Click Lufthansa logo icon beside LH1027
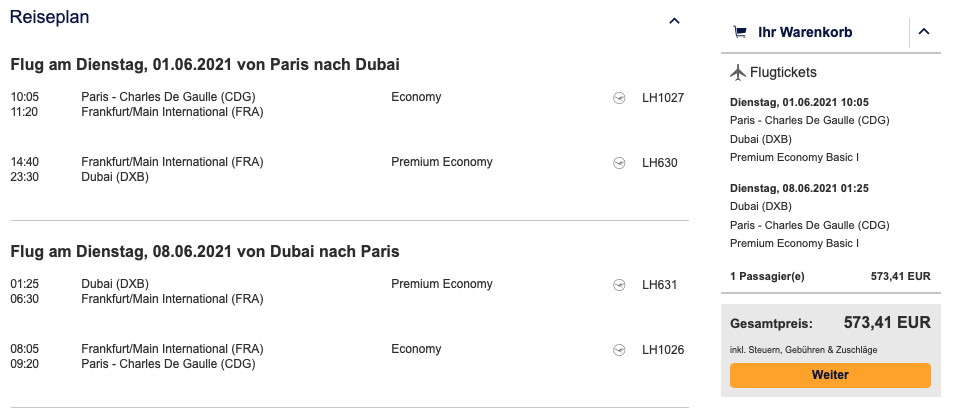This screenshot has height=414, width=978. [x=619, y=98]
